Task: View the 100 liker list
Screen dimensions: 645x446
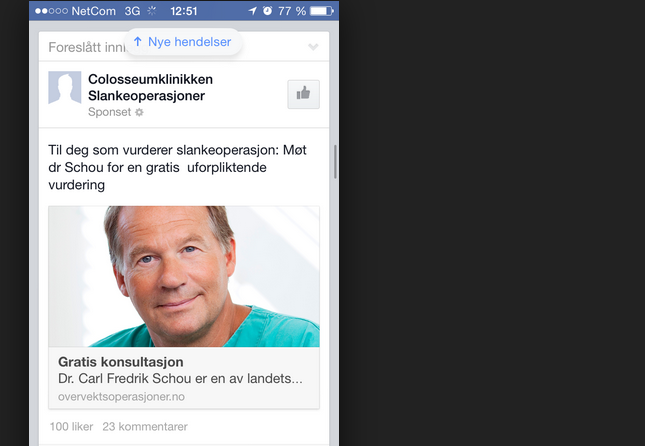Action: click(x=72, y=427)
